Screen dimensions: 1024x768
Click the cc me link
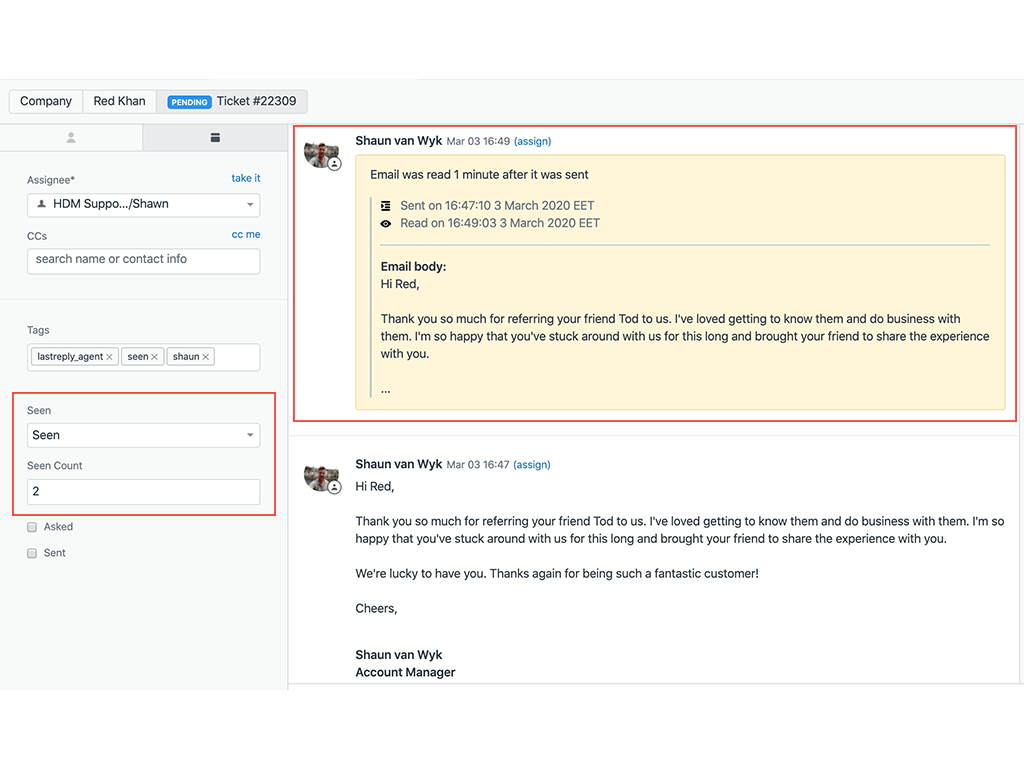pyautogui.click(x=246, y=234)
